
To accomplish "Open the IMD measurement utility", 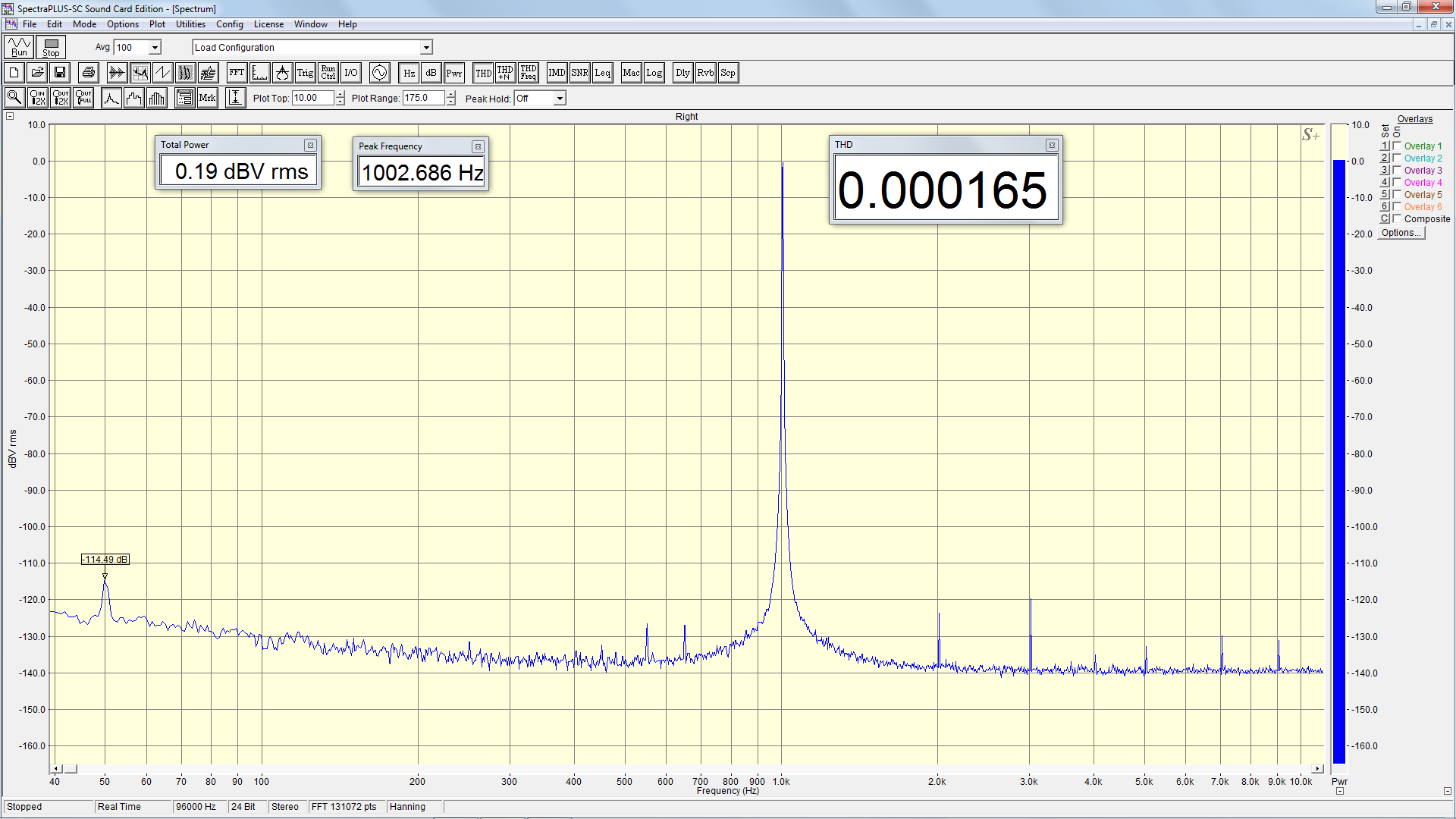I will (x=557, y=73).
